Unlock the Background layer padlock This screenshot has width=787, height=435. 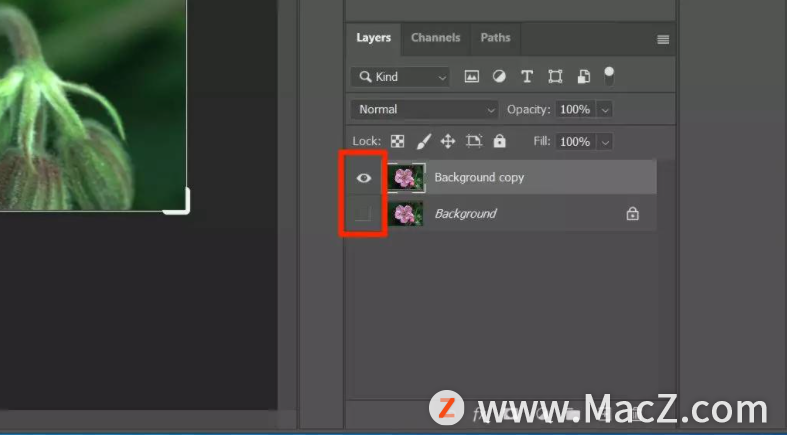632,214
